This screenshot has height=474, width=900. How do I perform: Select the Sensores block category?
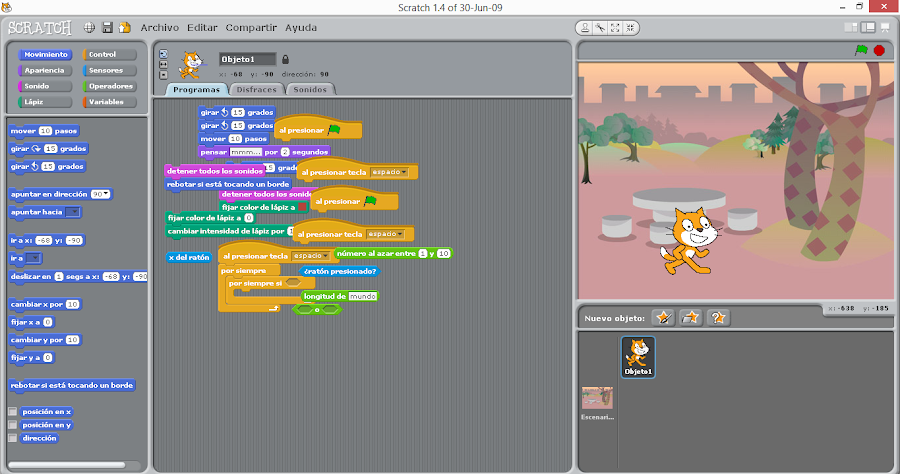point(110,70)
